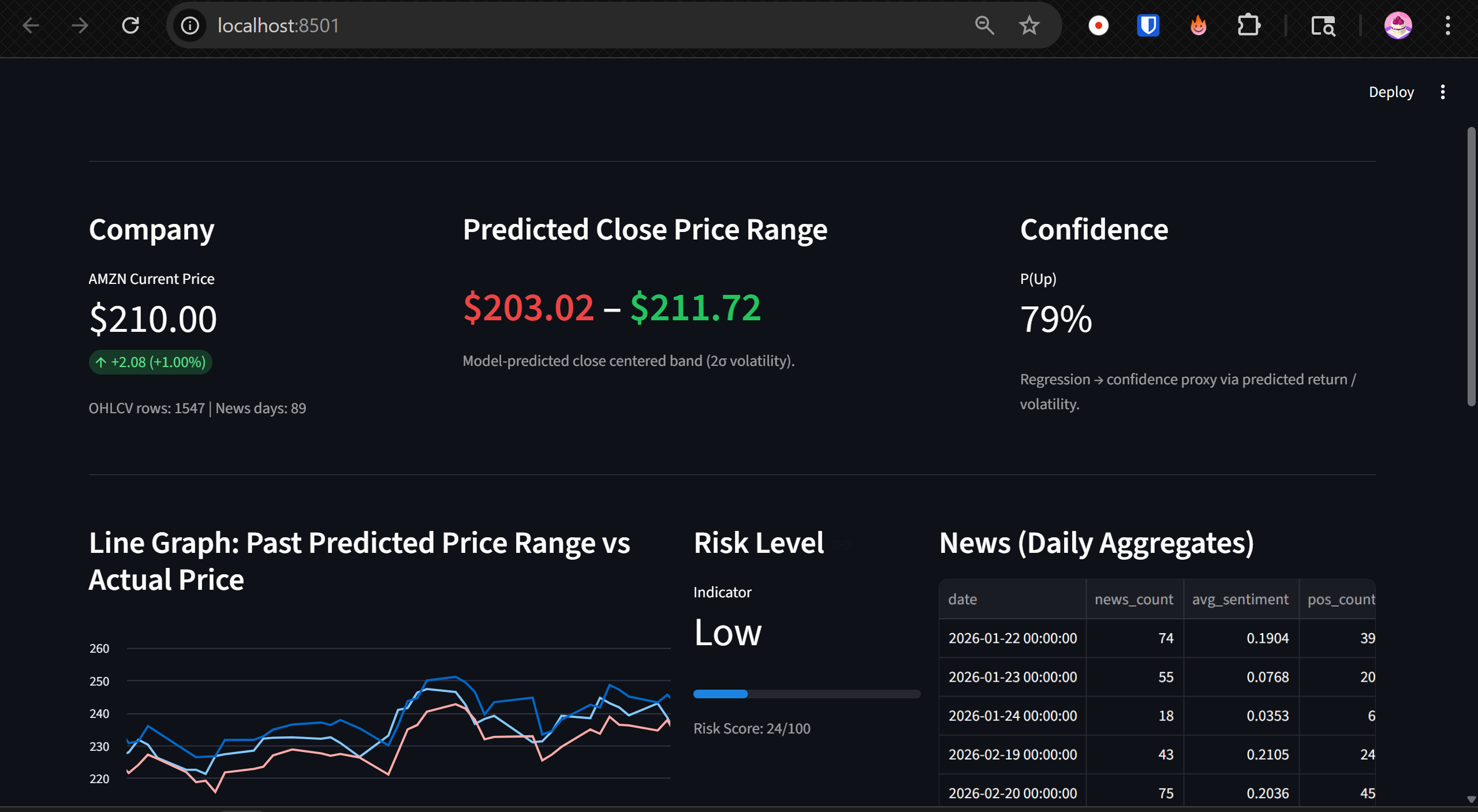Reload the localhost page

coord(130,25)
